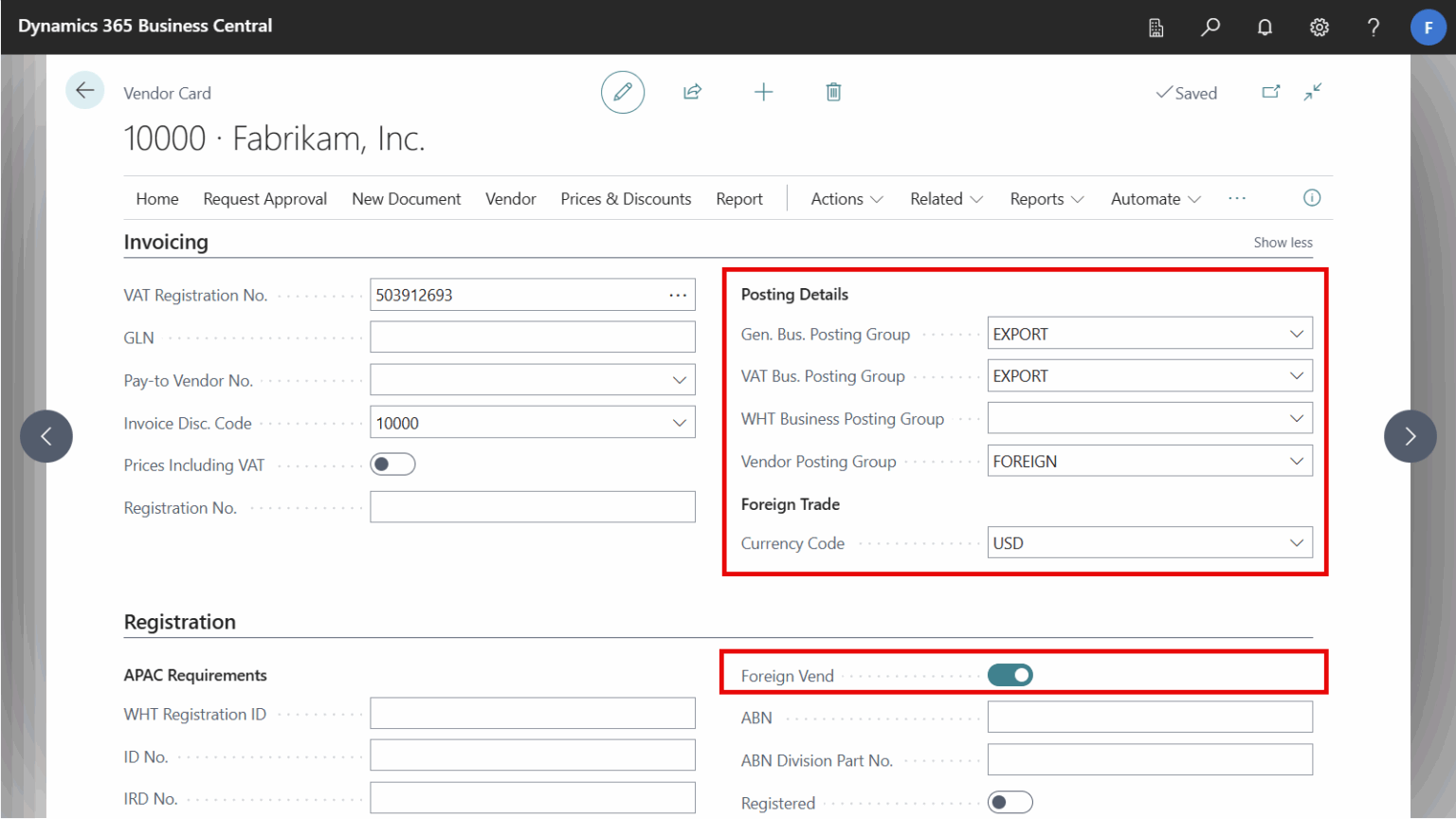This screenshot has height=819, width=1456.
Task: Click the pencil edit icon
Action: (623, 92)
